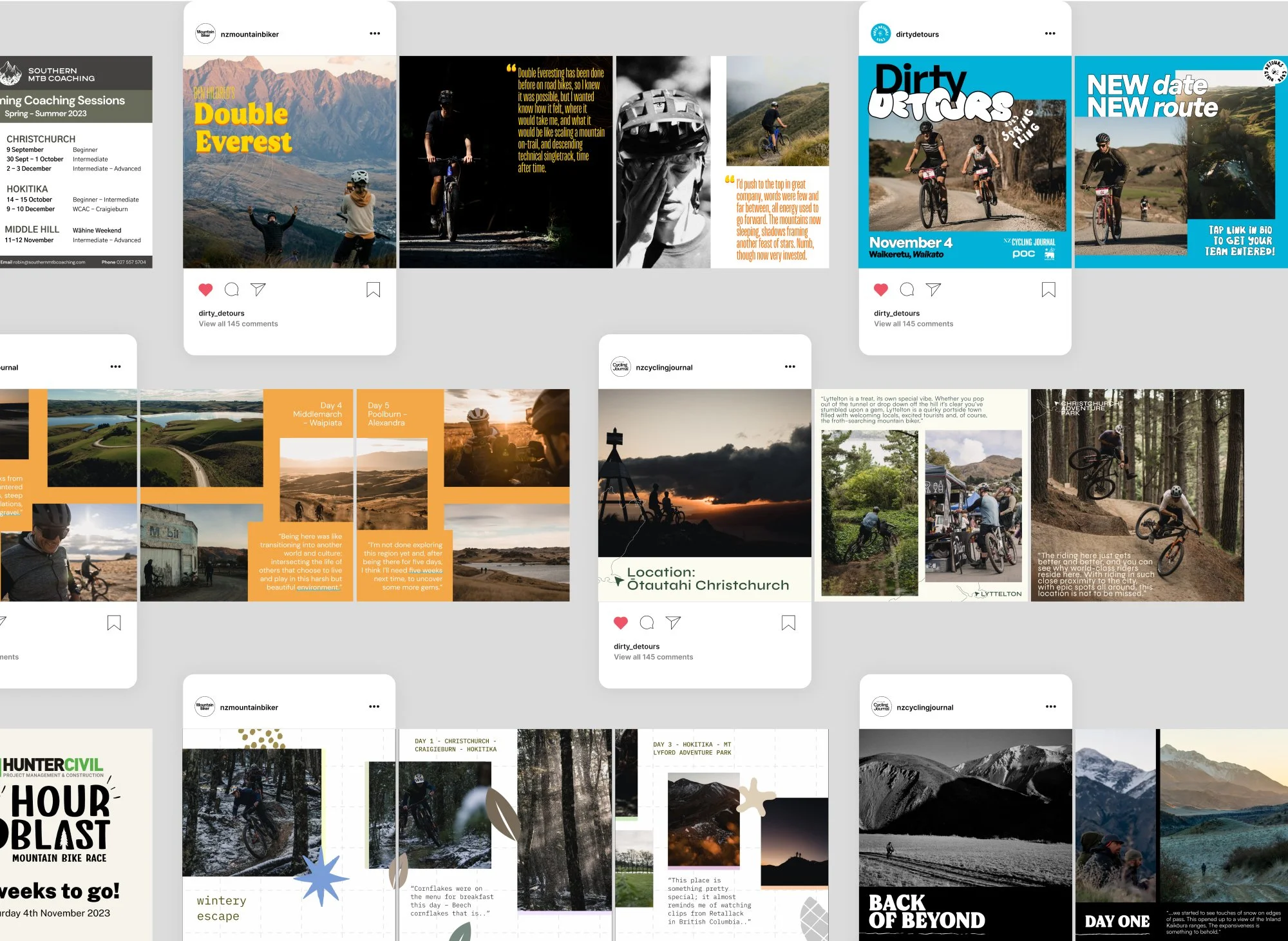View all 145 comments under dirtydetours post
The width and height of the screenshot is (1288, 941).
pyautogui.click(x=913, y=324)
